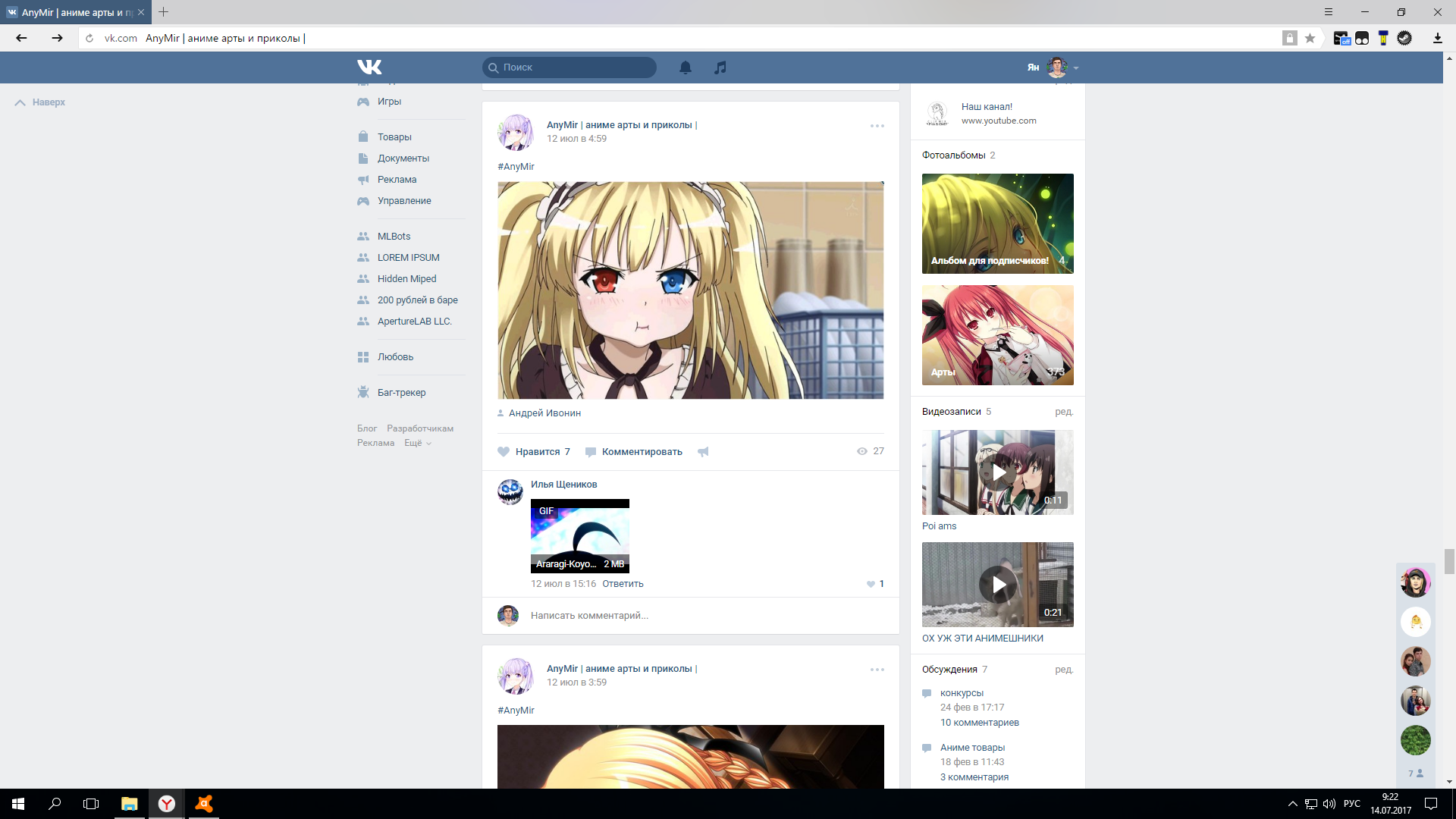Switch the РУС keyboard language

point(1352,804)
